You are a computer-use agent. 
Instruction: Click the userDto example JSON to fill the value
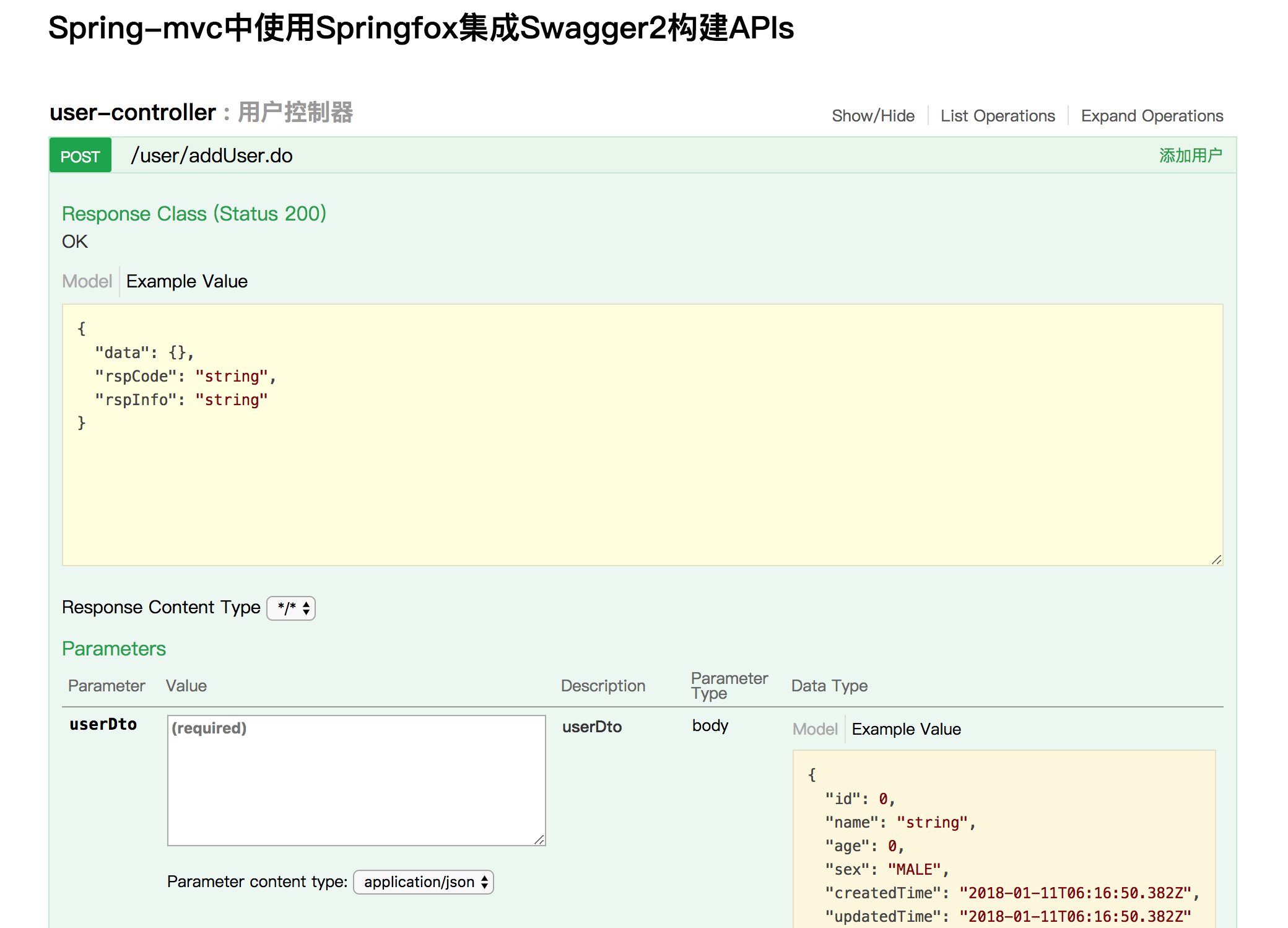(1004, 839)
